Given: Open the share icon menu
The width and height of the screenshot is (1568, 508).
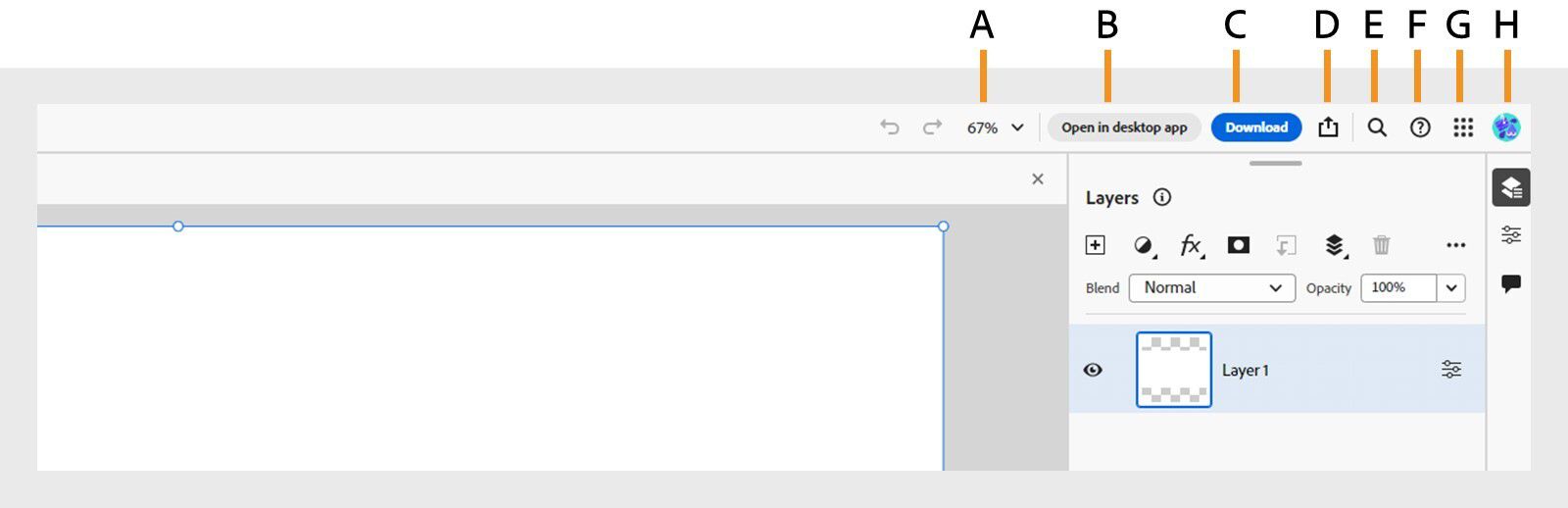Looking at the screenshot, I should click(1328, 127).
